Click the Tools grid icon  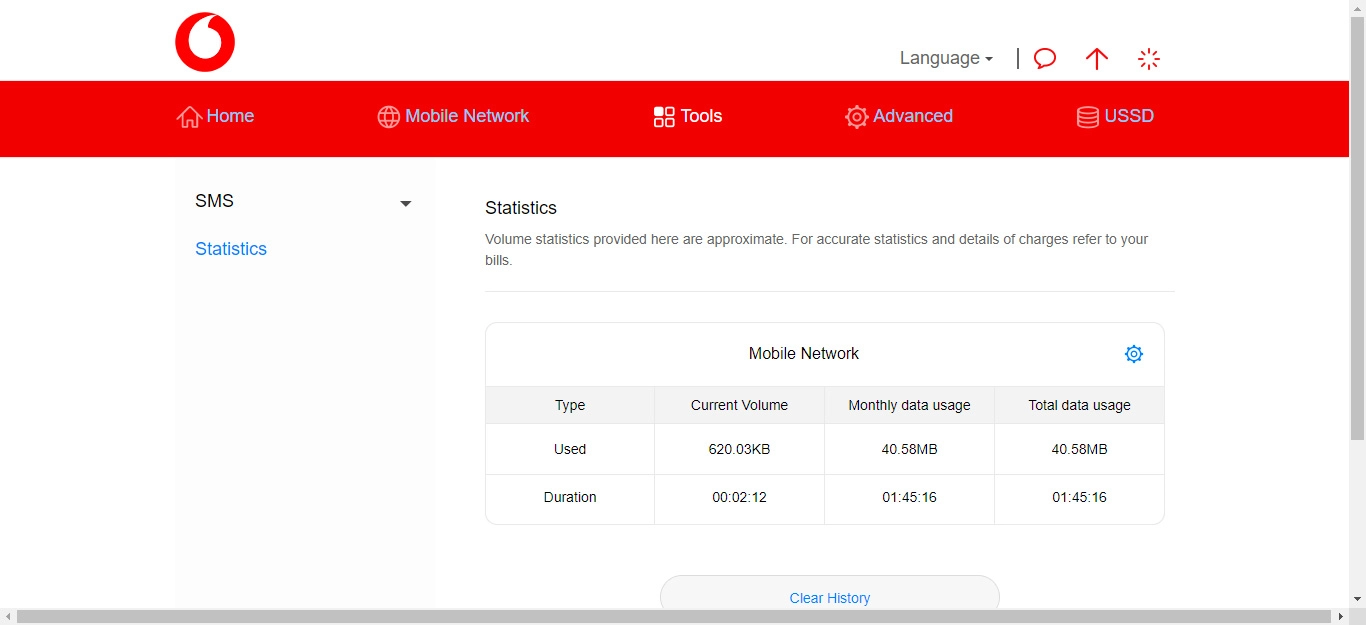(x=663, y=116)
